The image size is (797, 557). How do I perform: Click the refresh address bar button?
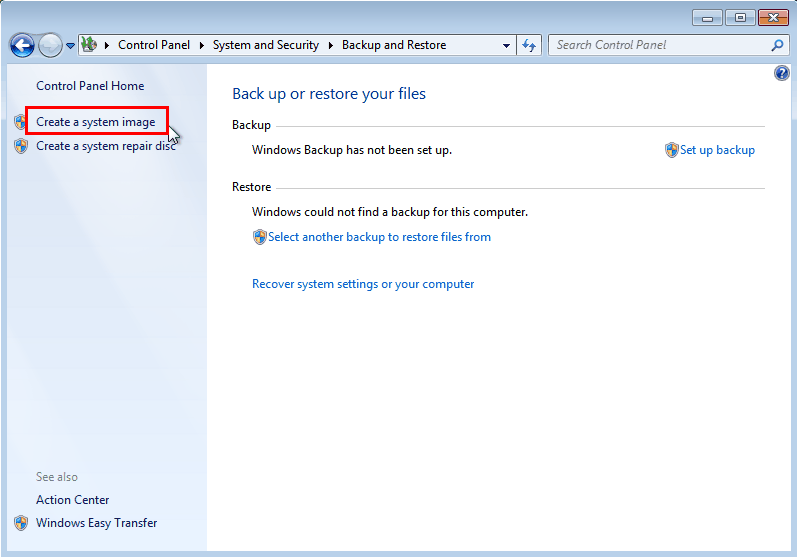point(529,45)
